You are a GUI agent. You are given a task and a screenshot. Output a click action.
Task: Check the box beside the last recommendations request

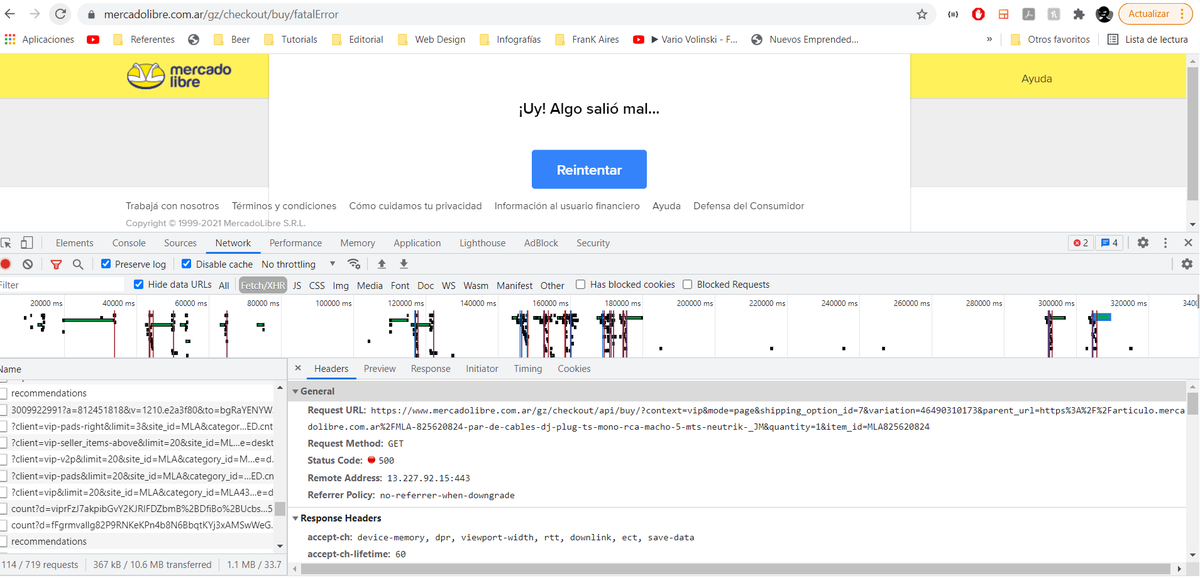click(3, 541)
